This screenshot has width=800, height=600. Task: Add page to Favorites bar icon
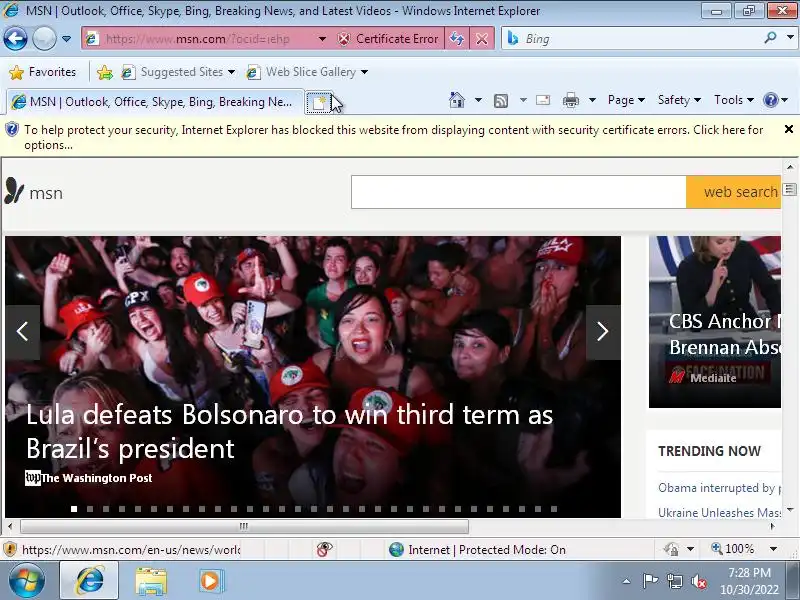click(x=105, y=72)
